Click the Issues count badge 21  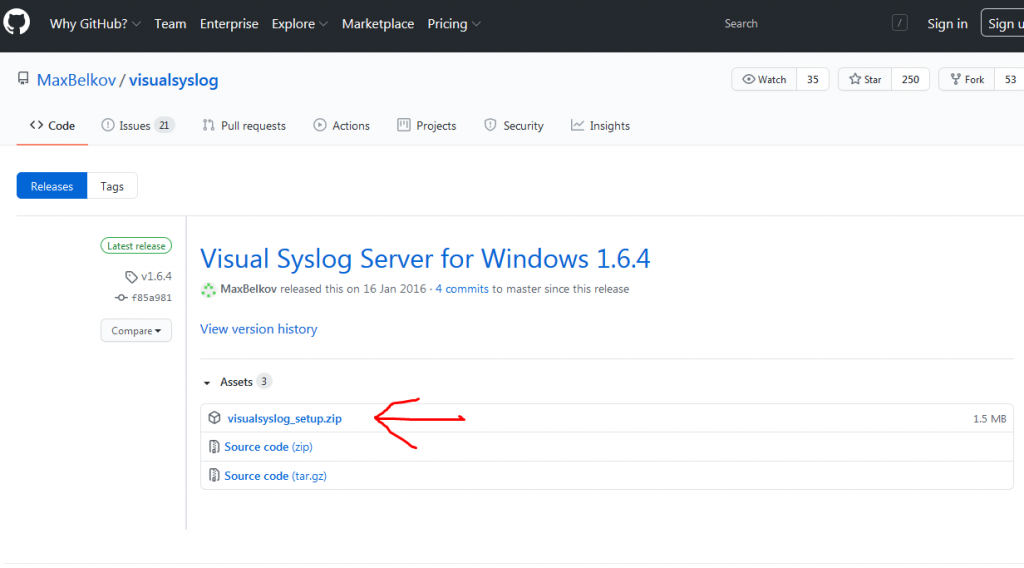coord(164,125)
